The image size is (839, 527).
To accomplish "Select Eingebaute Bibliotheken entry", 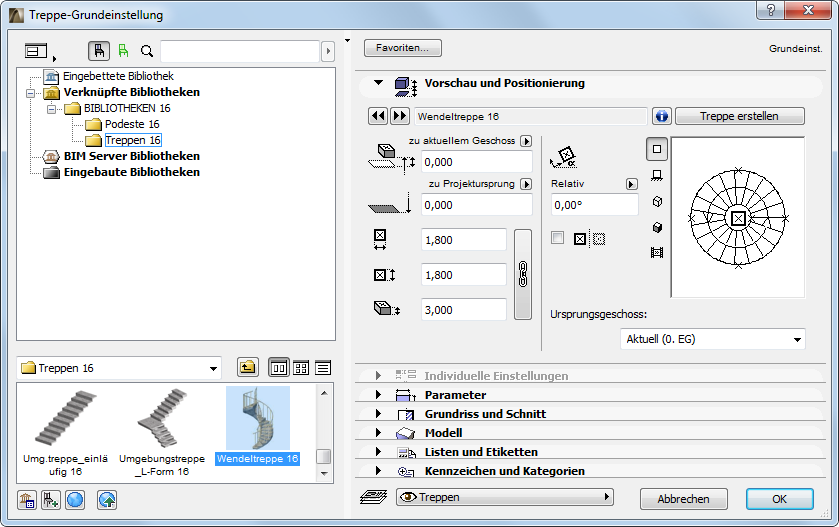I will pyautogui.click(x=132, y=172).
